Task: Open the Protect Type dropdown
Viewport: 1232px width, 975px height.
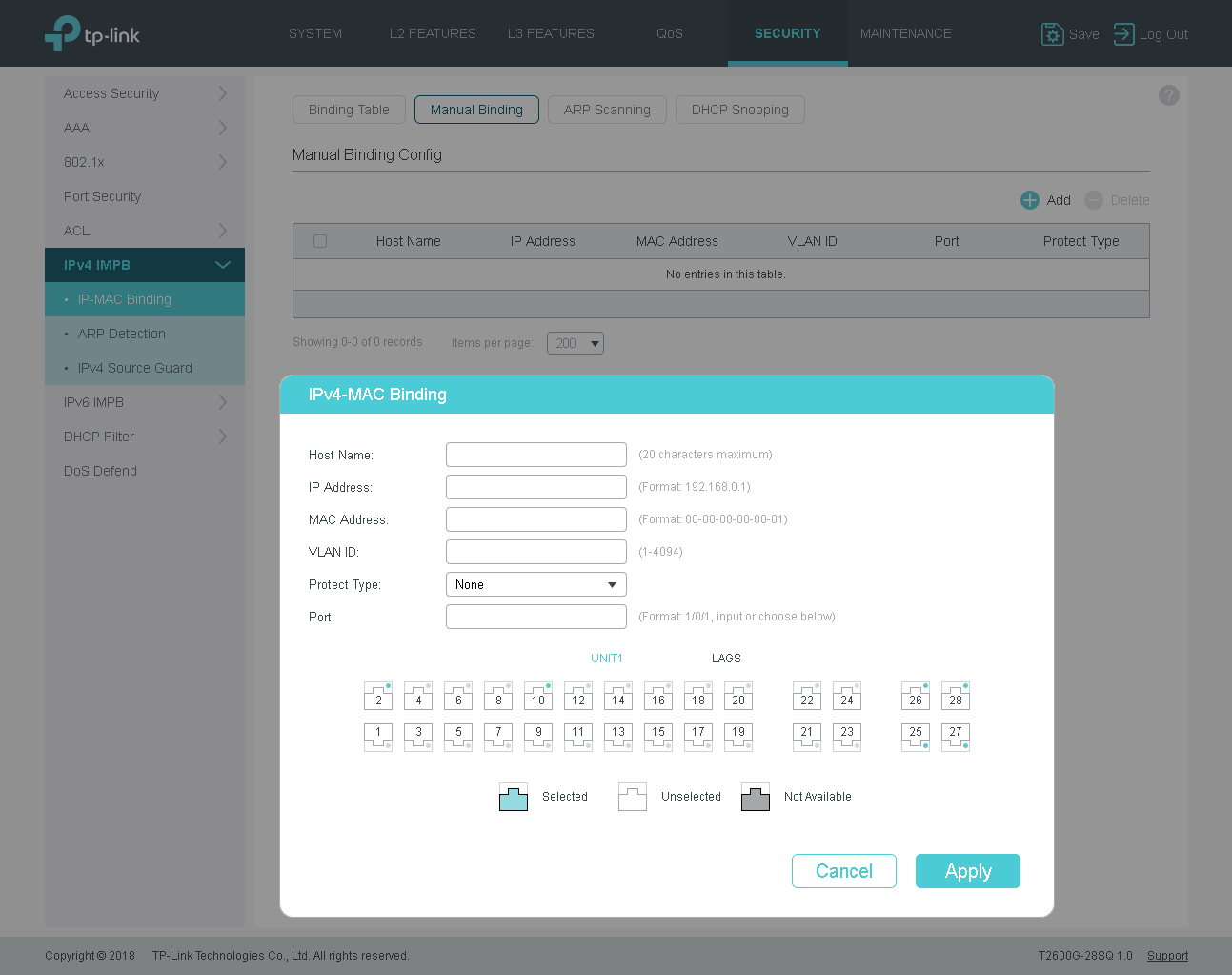Action: (536, 584)
